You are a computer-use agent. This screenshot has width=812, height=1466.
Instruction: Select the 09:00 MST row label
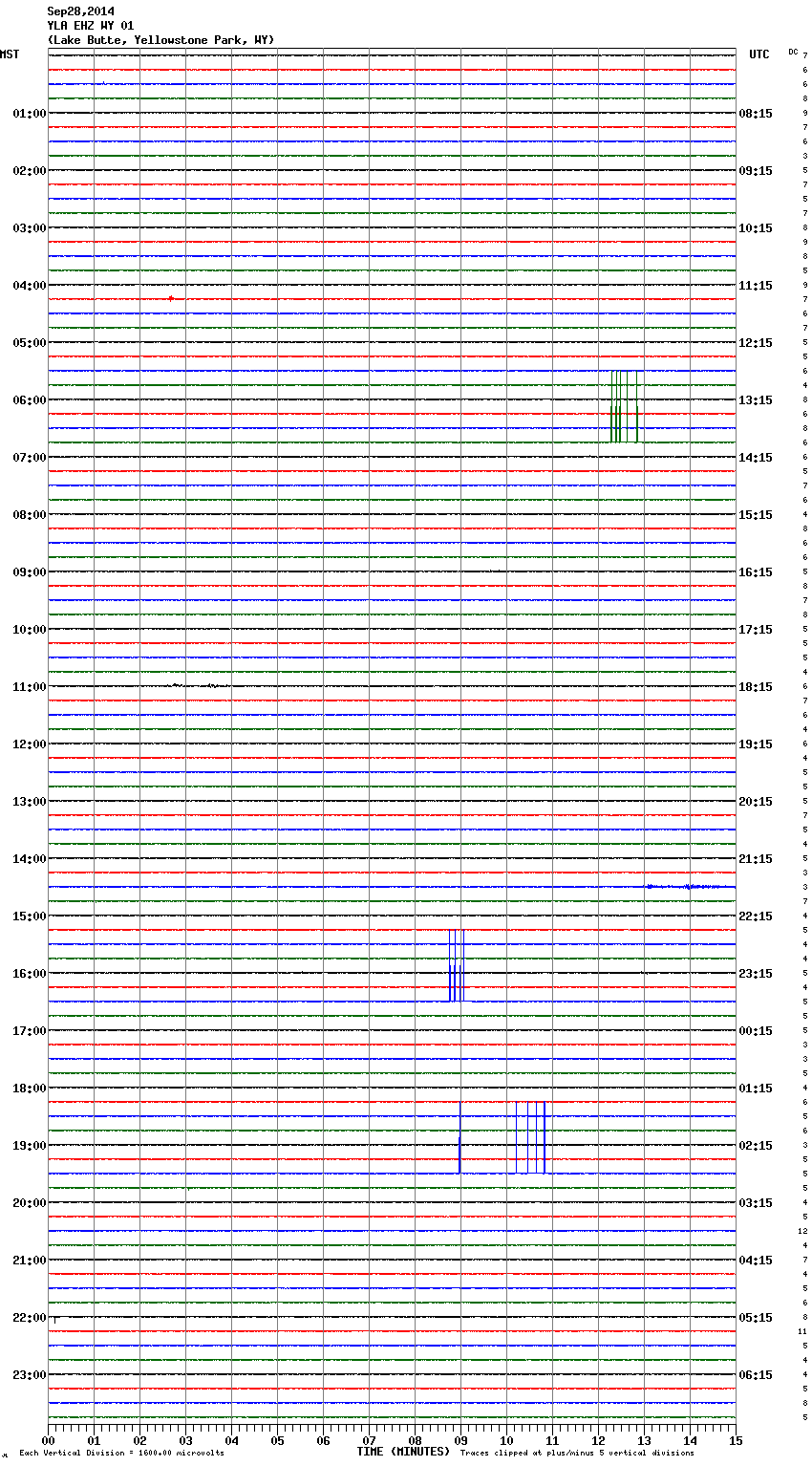coord(30,572)
